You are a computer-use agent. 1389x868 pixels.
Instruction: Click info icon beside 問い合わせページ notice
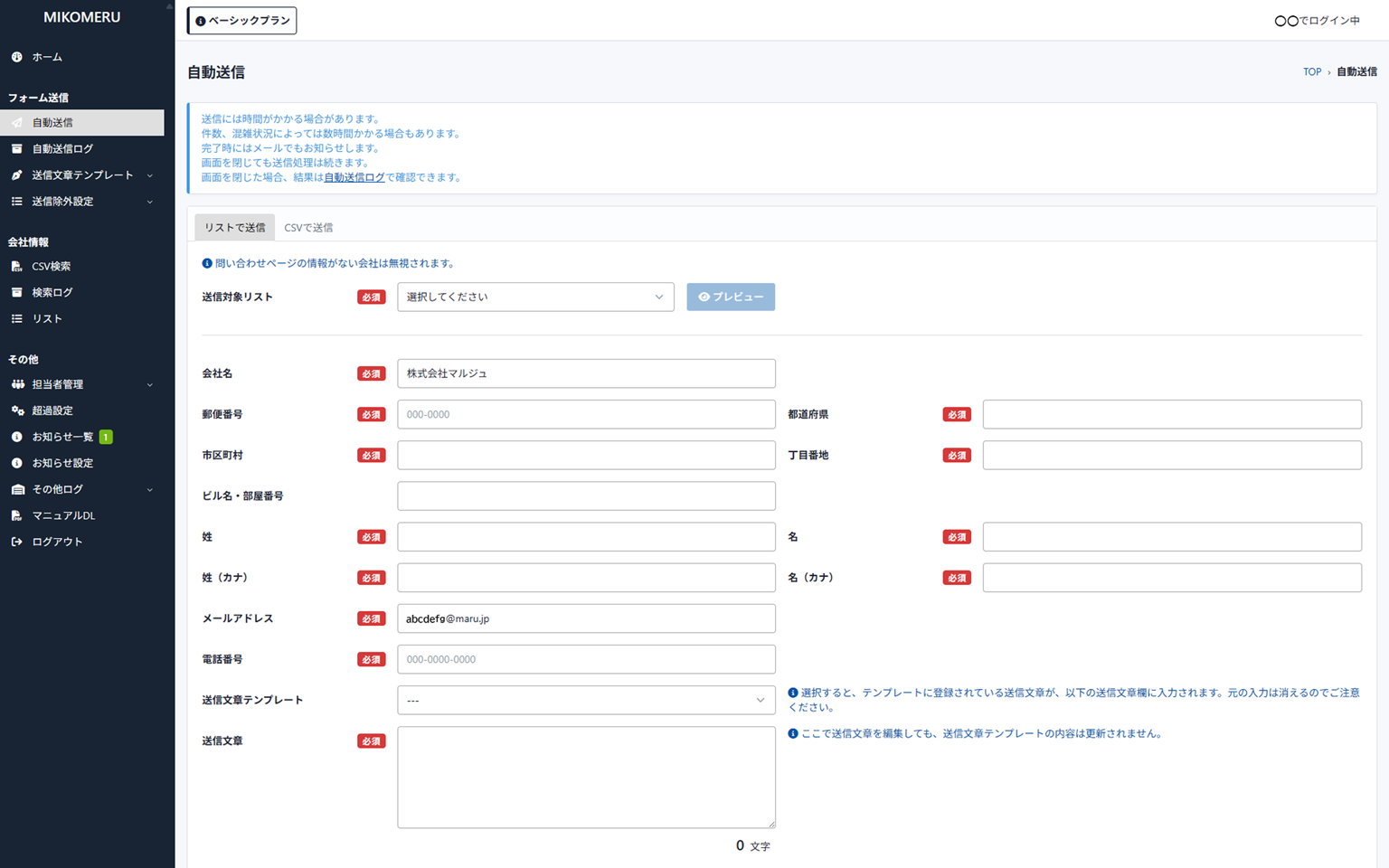(207, 263)
